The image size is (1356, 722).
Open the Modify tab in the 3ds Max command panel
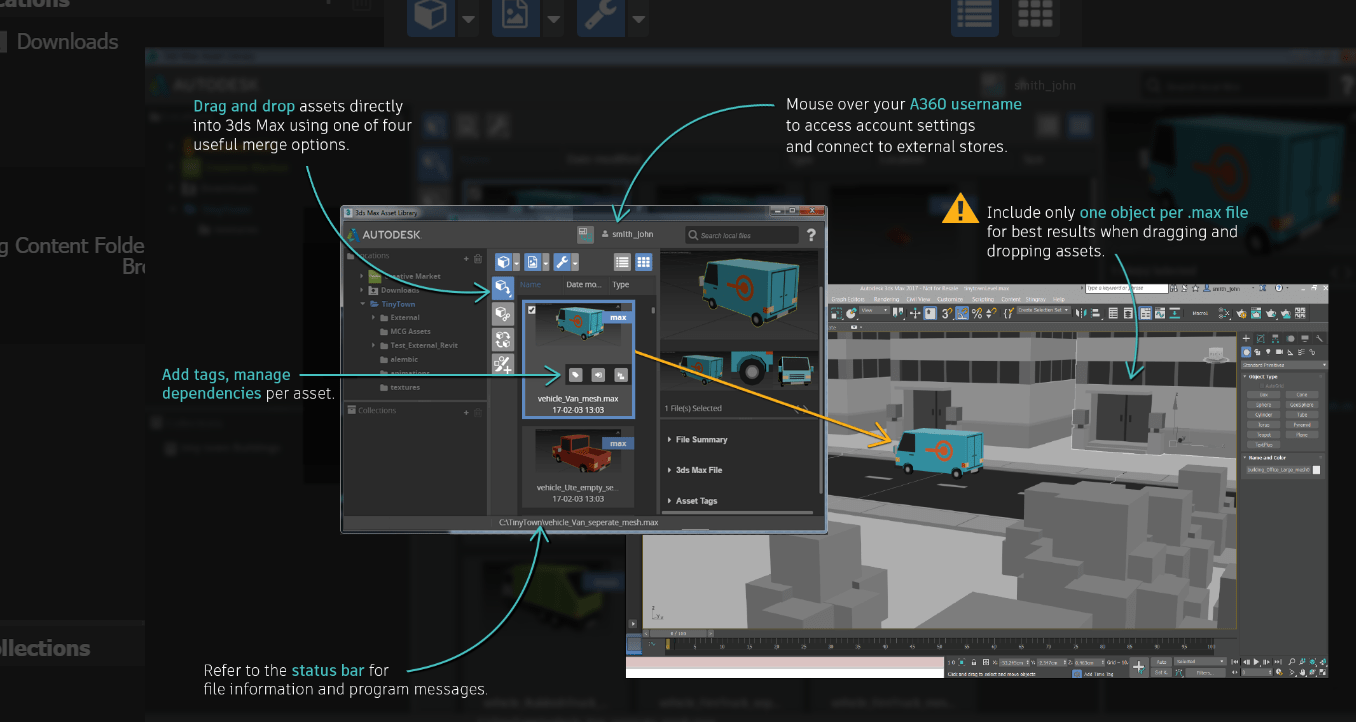[x=1260, y=339]
